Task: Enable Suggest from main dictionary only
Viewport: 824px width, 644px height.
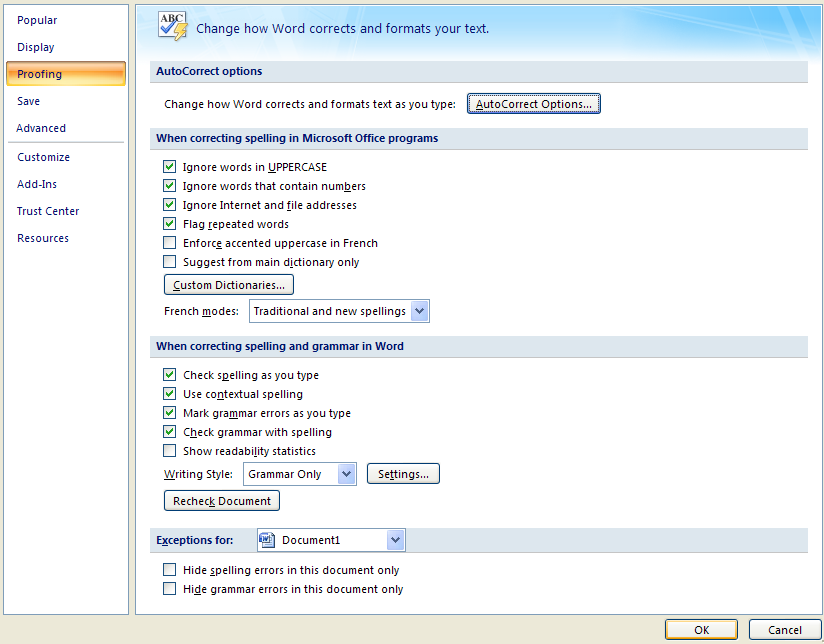Action: [x=169, y=261]
